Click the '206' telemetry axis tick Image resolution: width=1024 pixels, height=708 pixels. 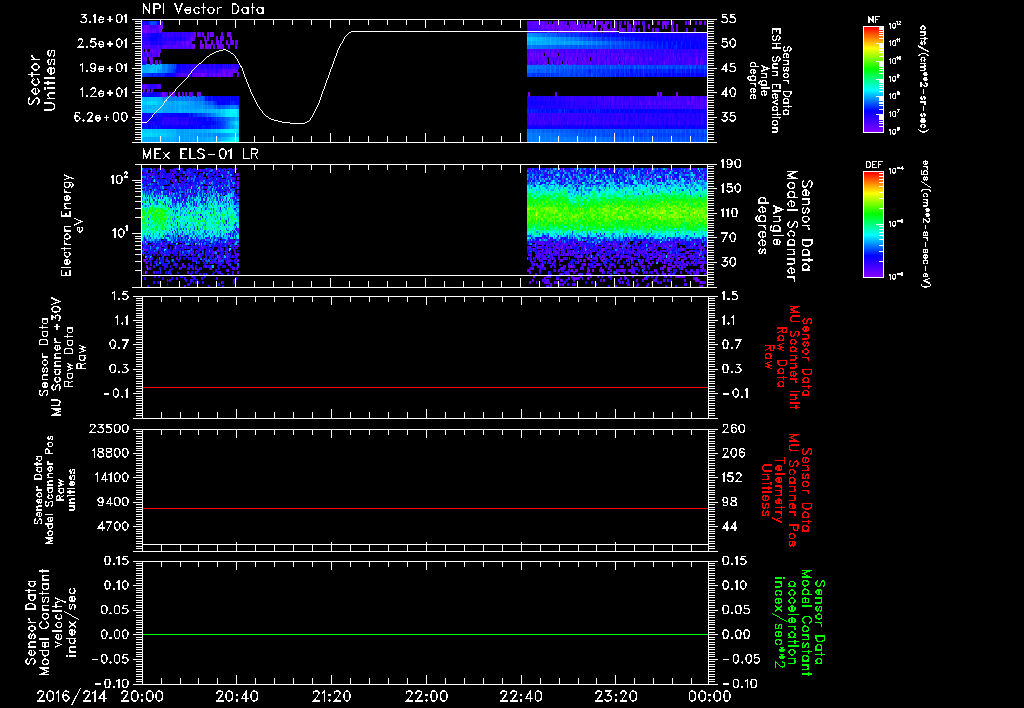click(733, 453)
